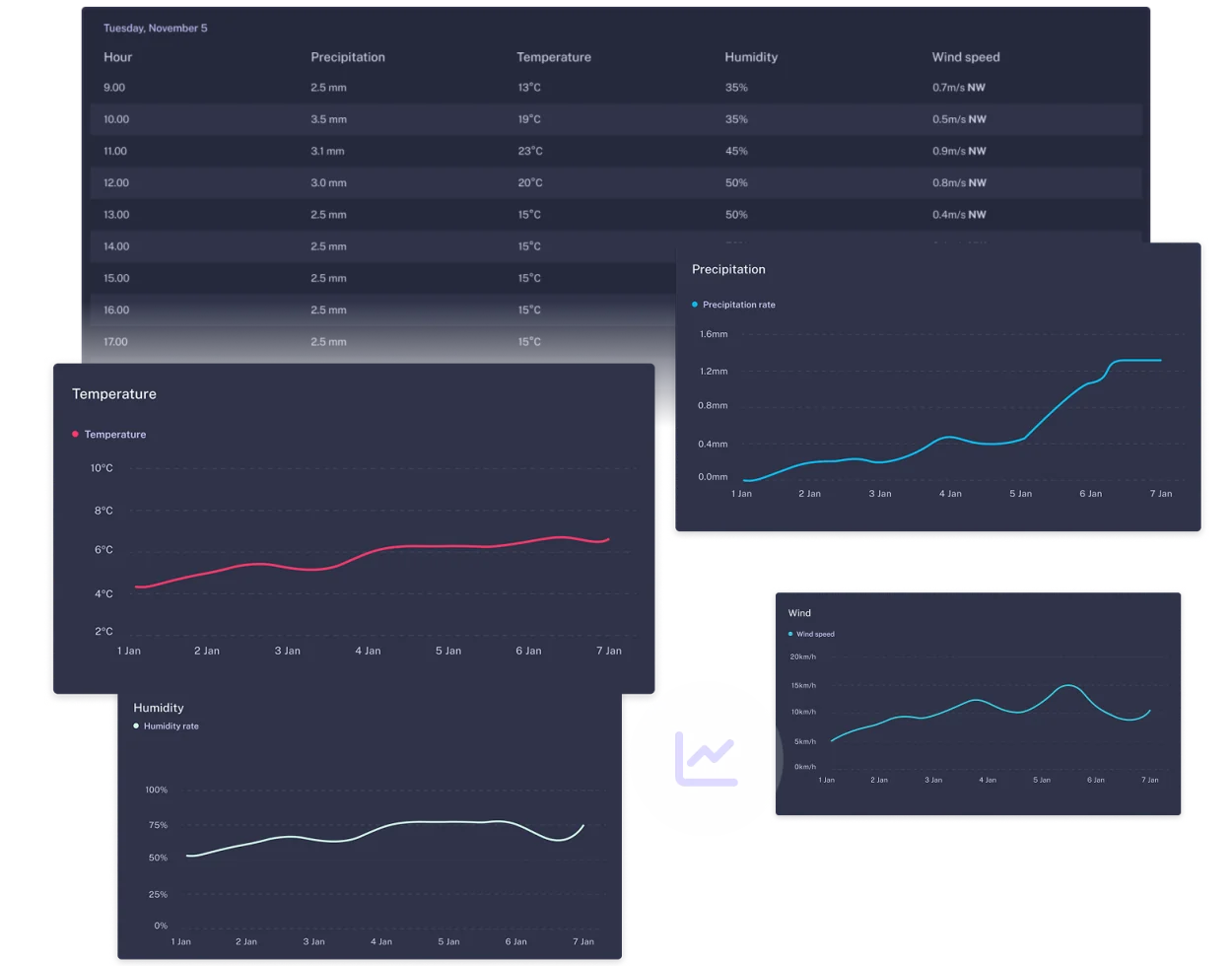Click the 19°C temperature cell
This screenshot has width=1232, height=966.
coord(529,119)
